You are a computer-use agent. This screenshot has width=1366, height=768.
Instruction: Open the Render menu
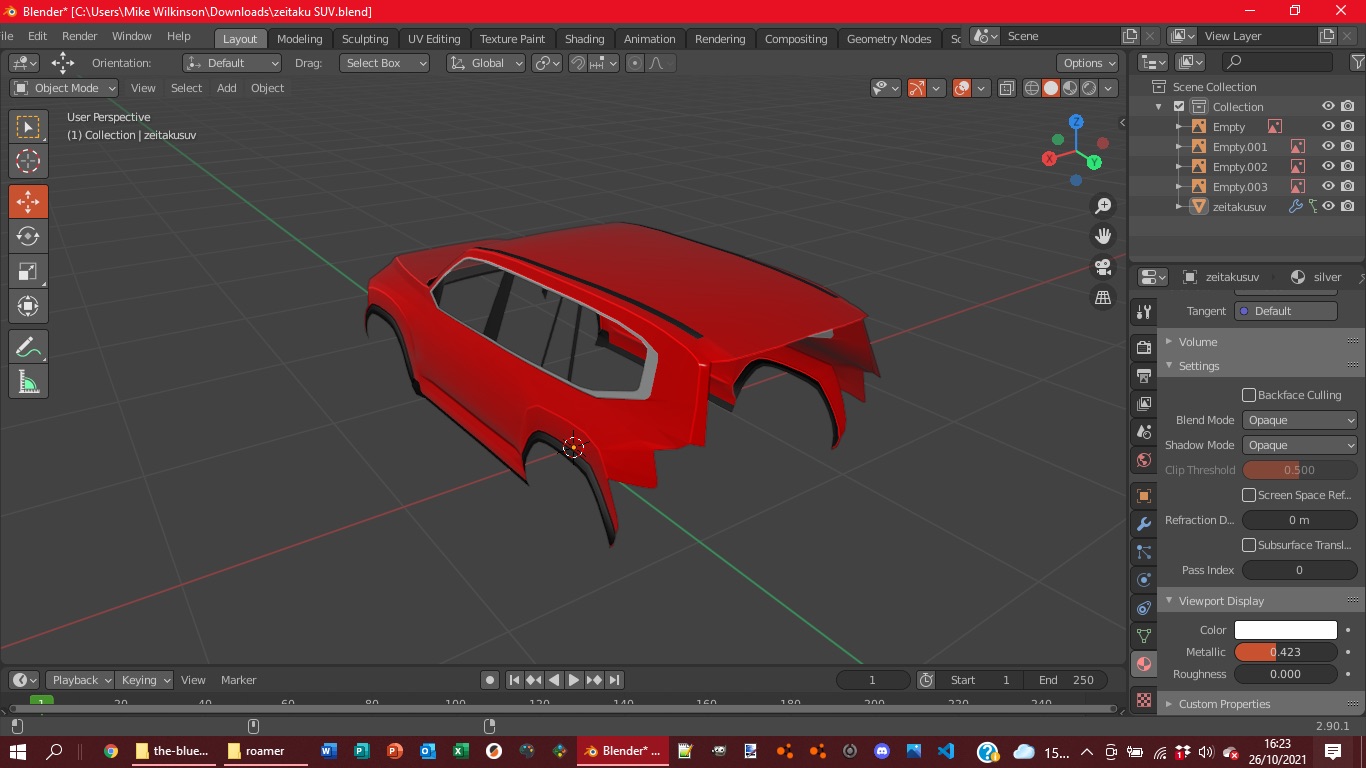(x=80, y=36)
